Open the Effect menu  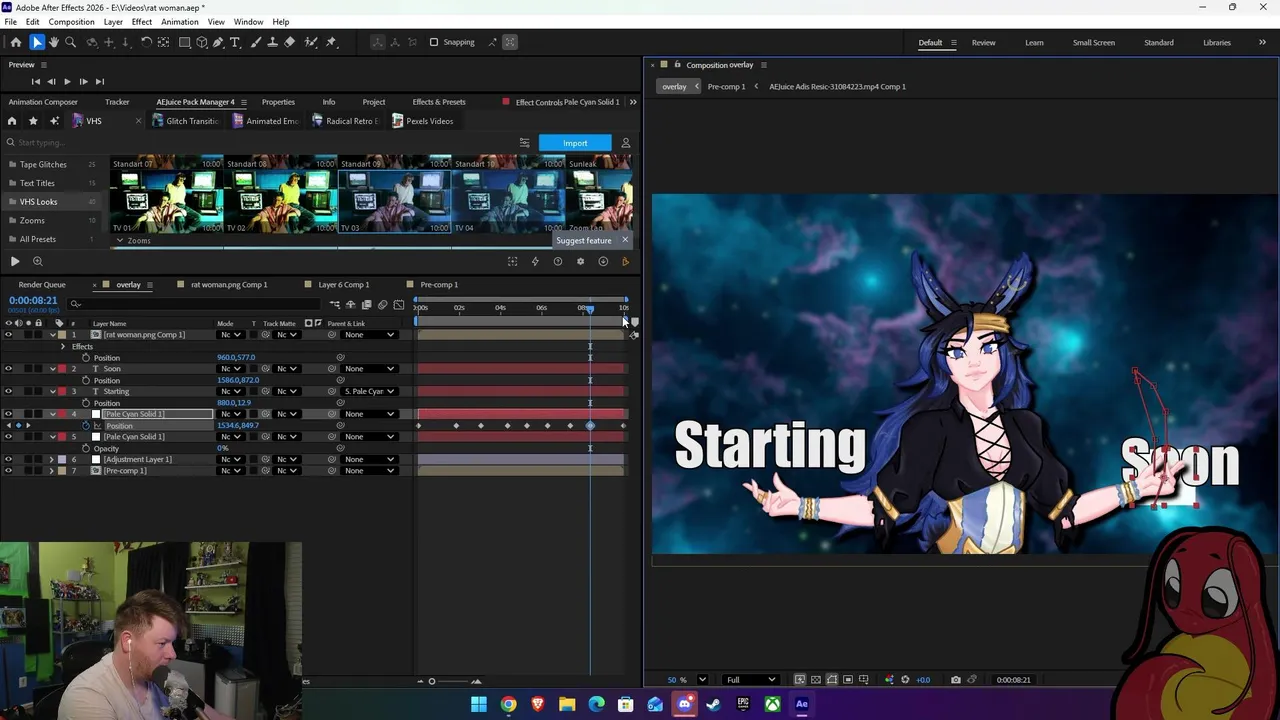coord(142,22)
